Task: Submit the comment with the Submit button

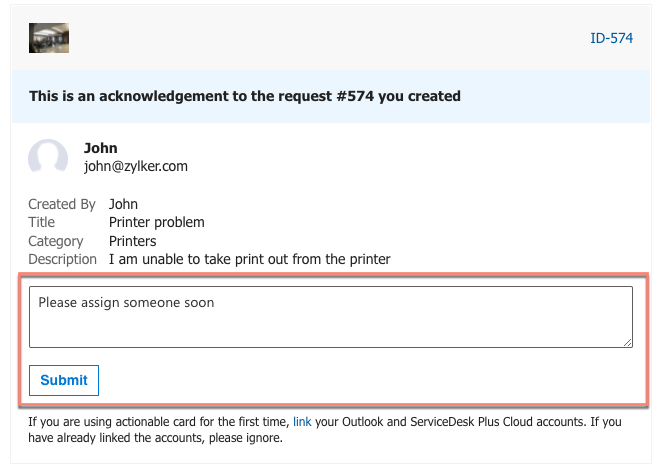Action: 64,380
